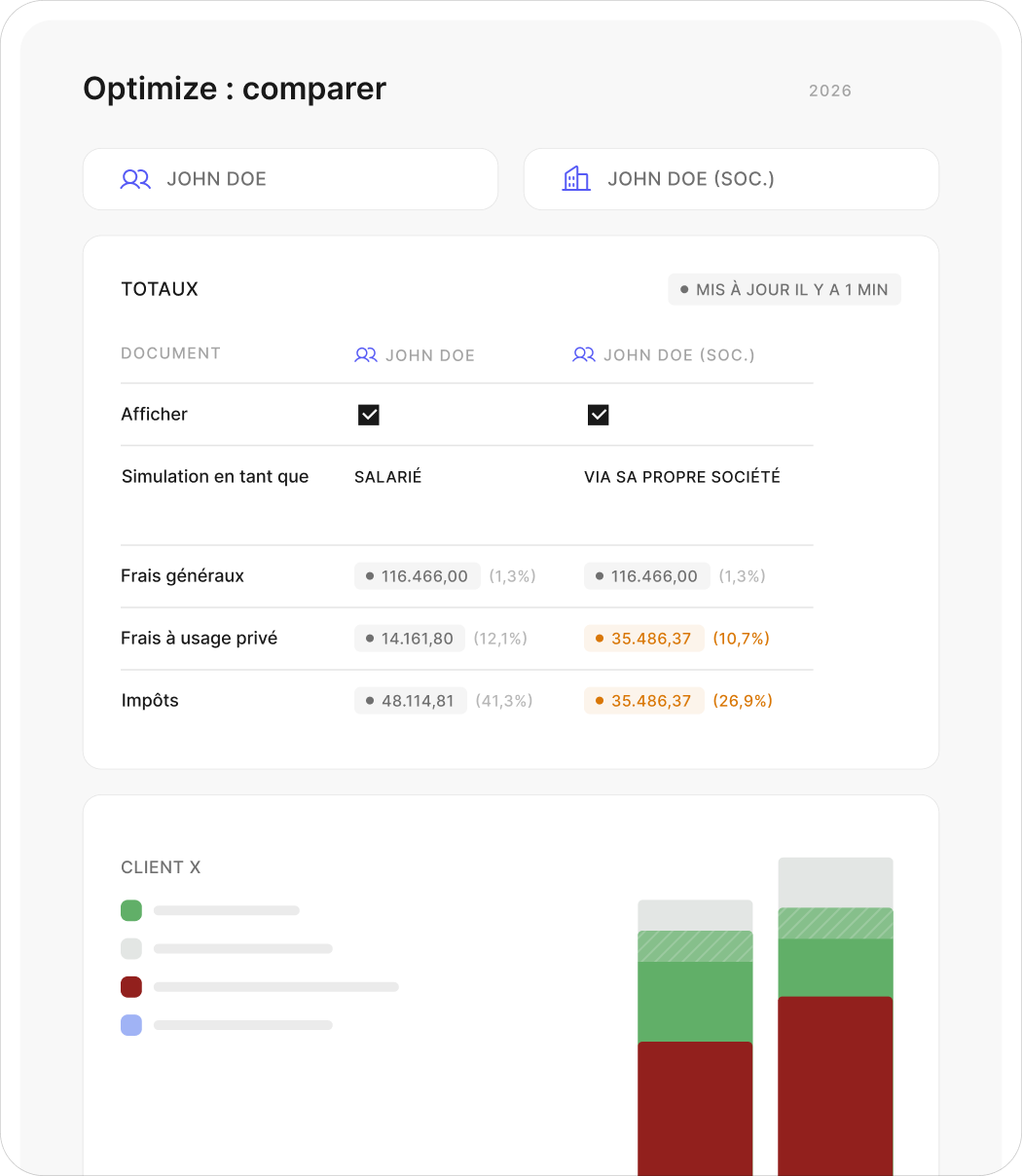This screenshot has height=1176, width=1022.
Task: Click the (12,1%) percentage
Action: point(500,639)
